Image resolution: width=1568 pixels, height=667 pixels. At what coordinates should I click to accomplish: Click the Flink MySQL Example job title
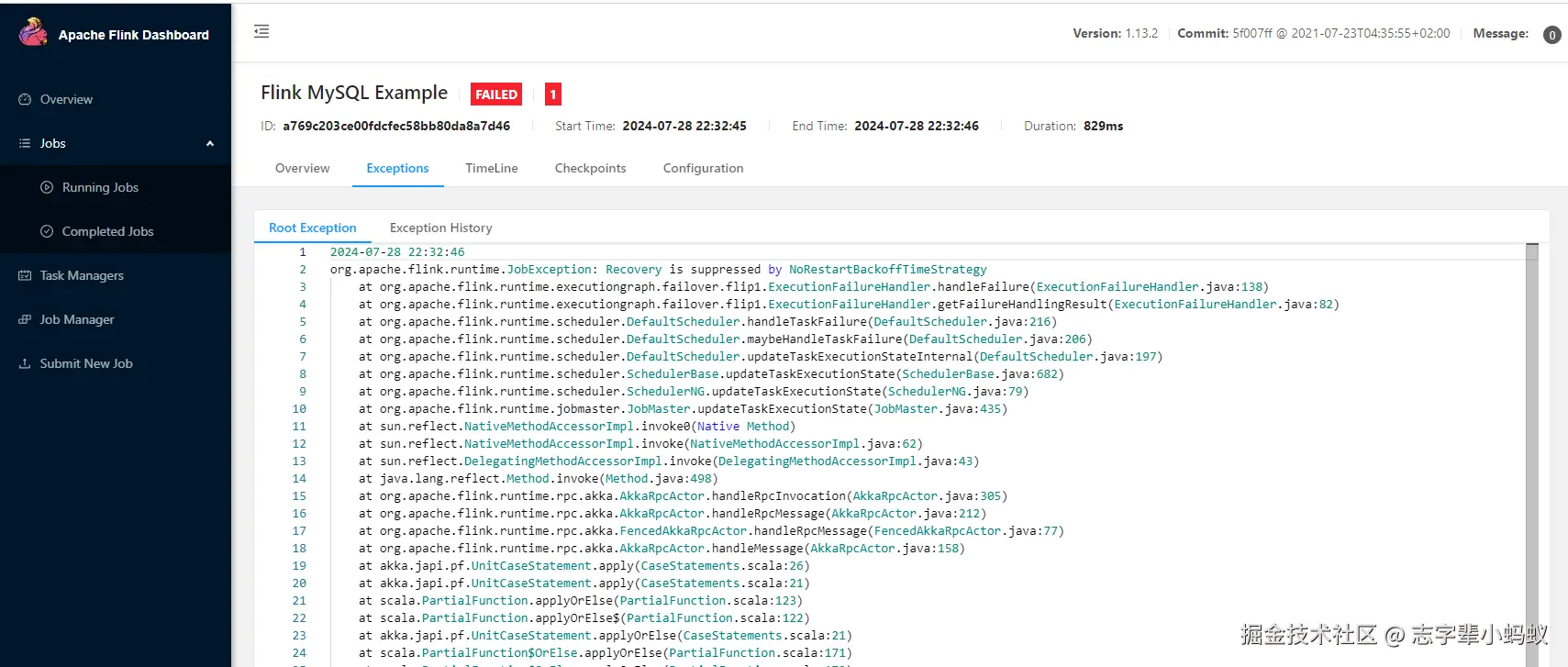point(354,93)
